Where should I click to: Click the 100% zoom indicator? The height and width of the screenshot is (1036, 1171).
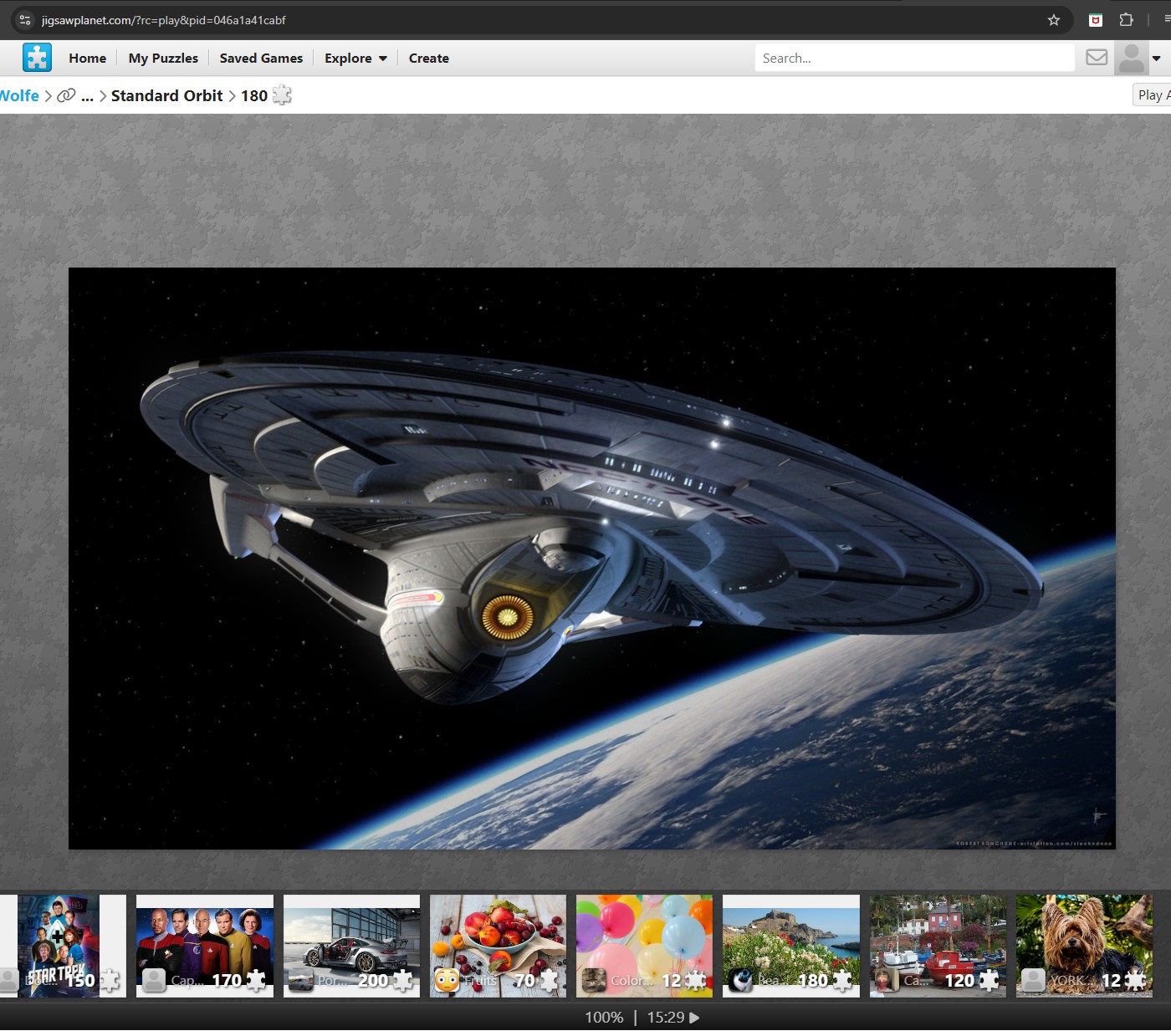(604, 1018)
